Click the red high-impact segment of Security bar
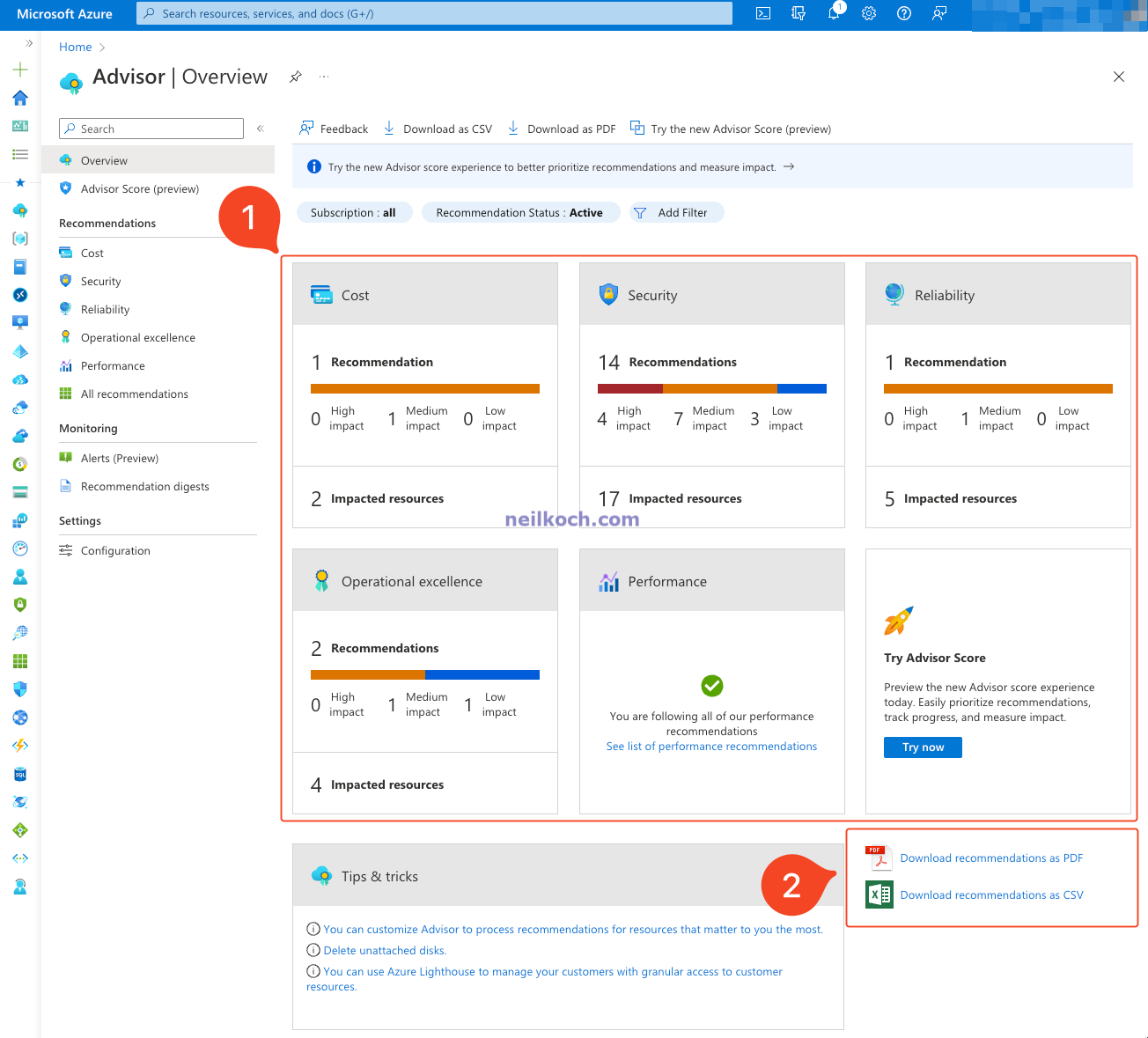Image resolution: width=1148 pixels, height=1038 pixels. (630, 388)
